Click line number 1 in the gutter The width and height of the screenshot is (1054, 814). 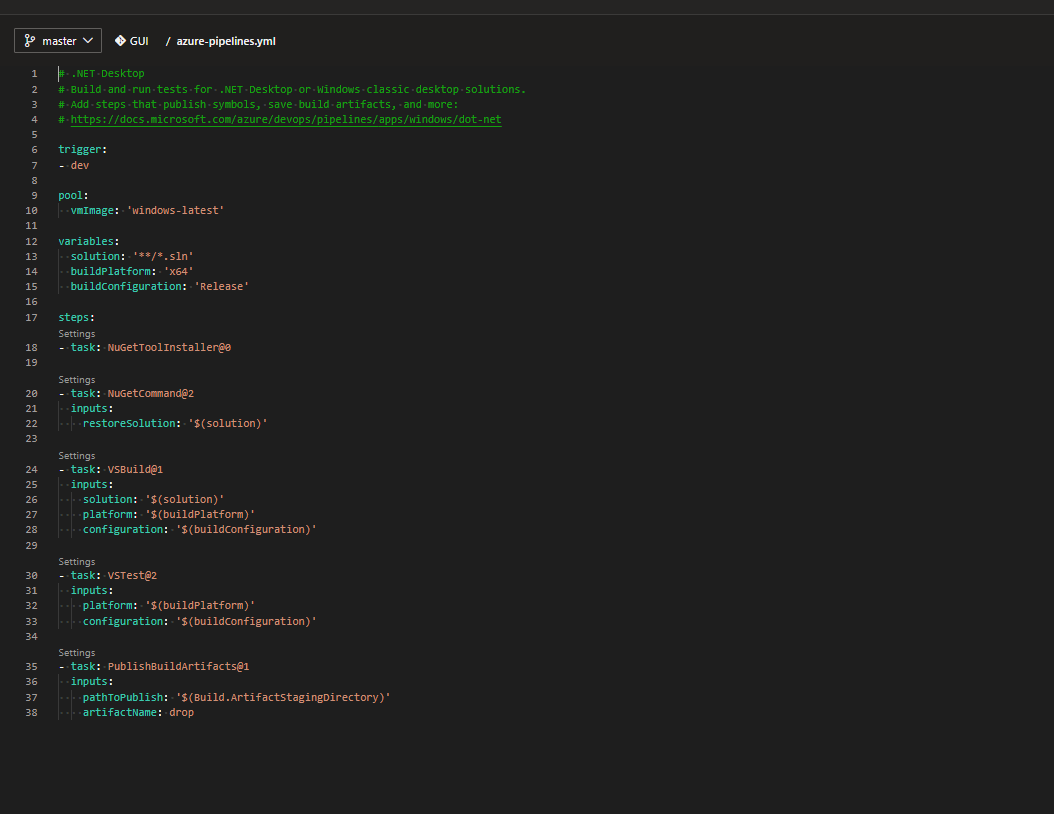tap(34, 73)
